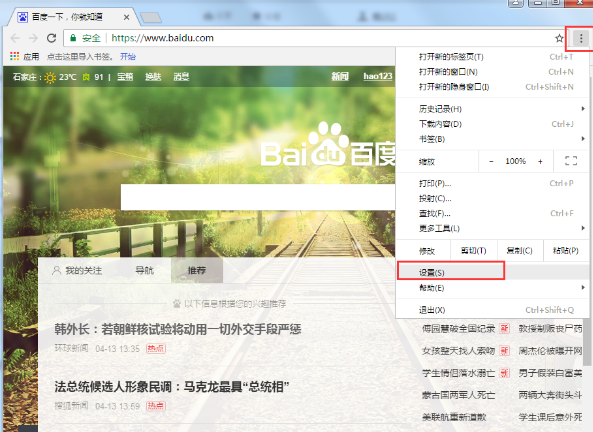The image size is (593, 432).
Task: Switch to the 我的关注 tab
Action: point(78,270)
